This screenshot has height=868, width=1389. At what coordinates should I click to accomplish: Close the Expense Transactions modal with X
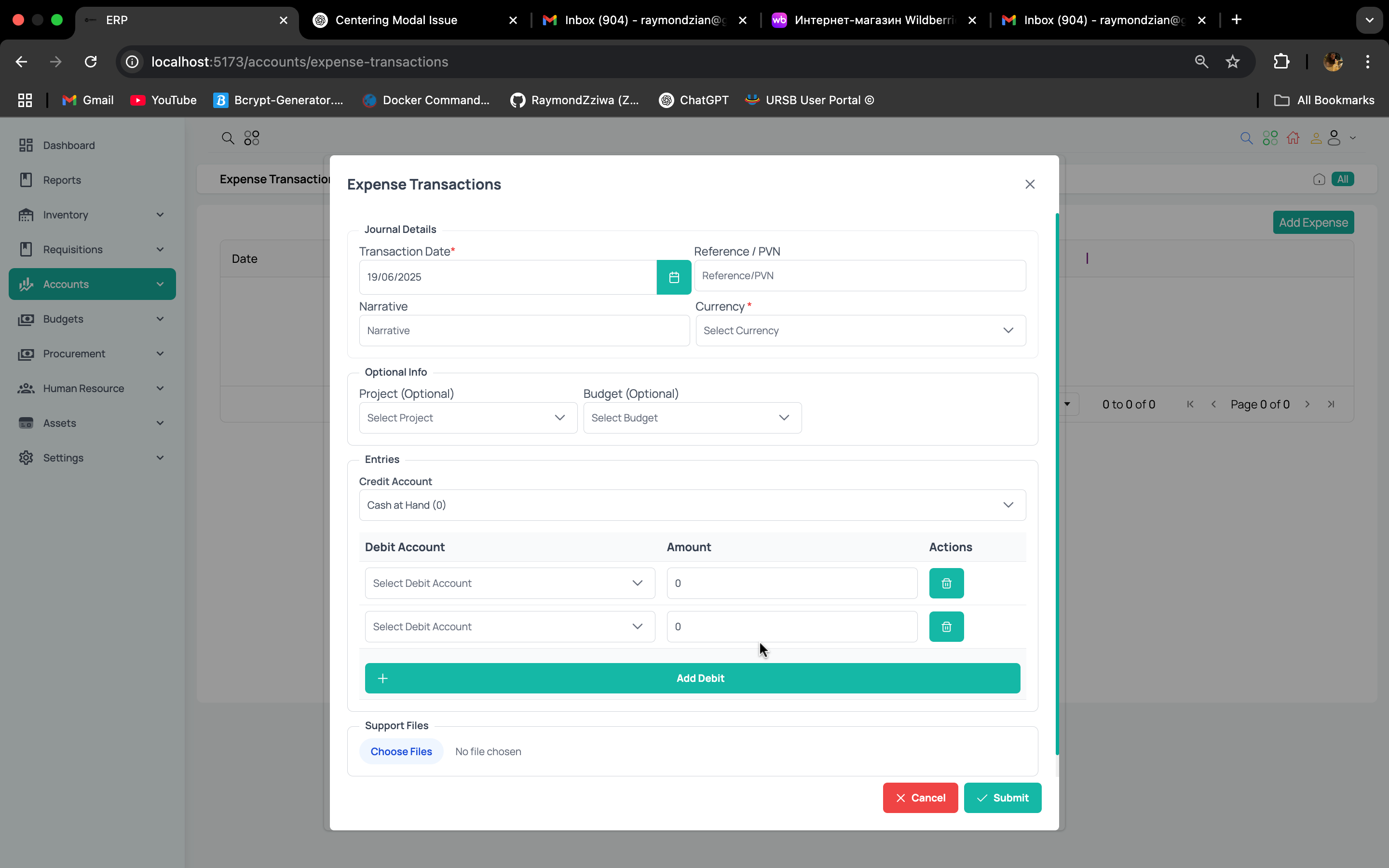tap(1030, 184)
